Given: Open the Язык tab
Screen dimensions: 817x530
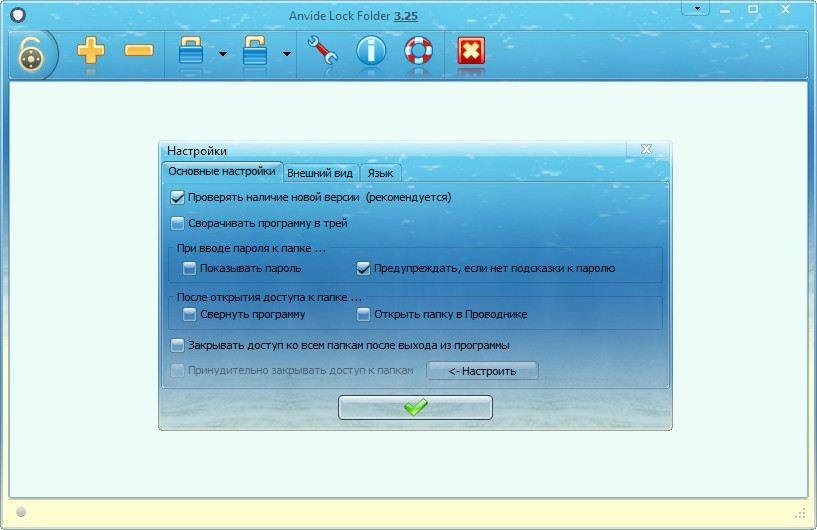Looking at the screenshot, I should pos(380,173).
